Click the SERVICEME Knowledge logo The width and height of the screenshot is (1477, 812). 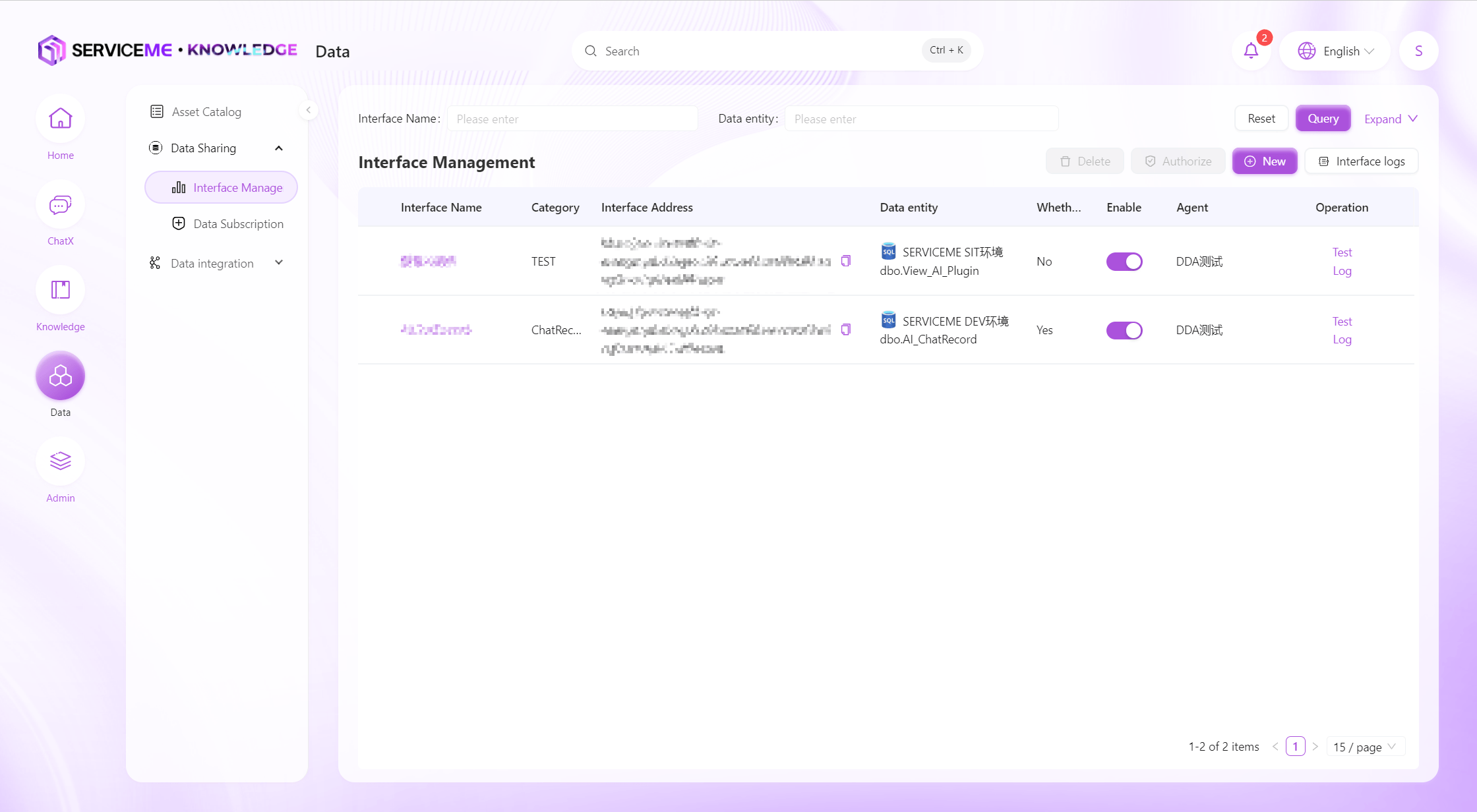tap(167, 50)
